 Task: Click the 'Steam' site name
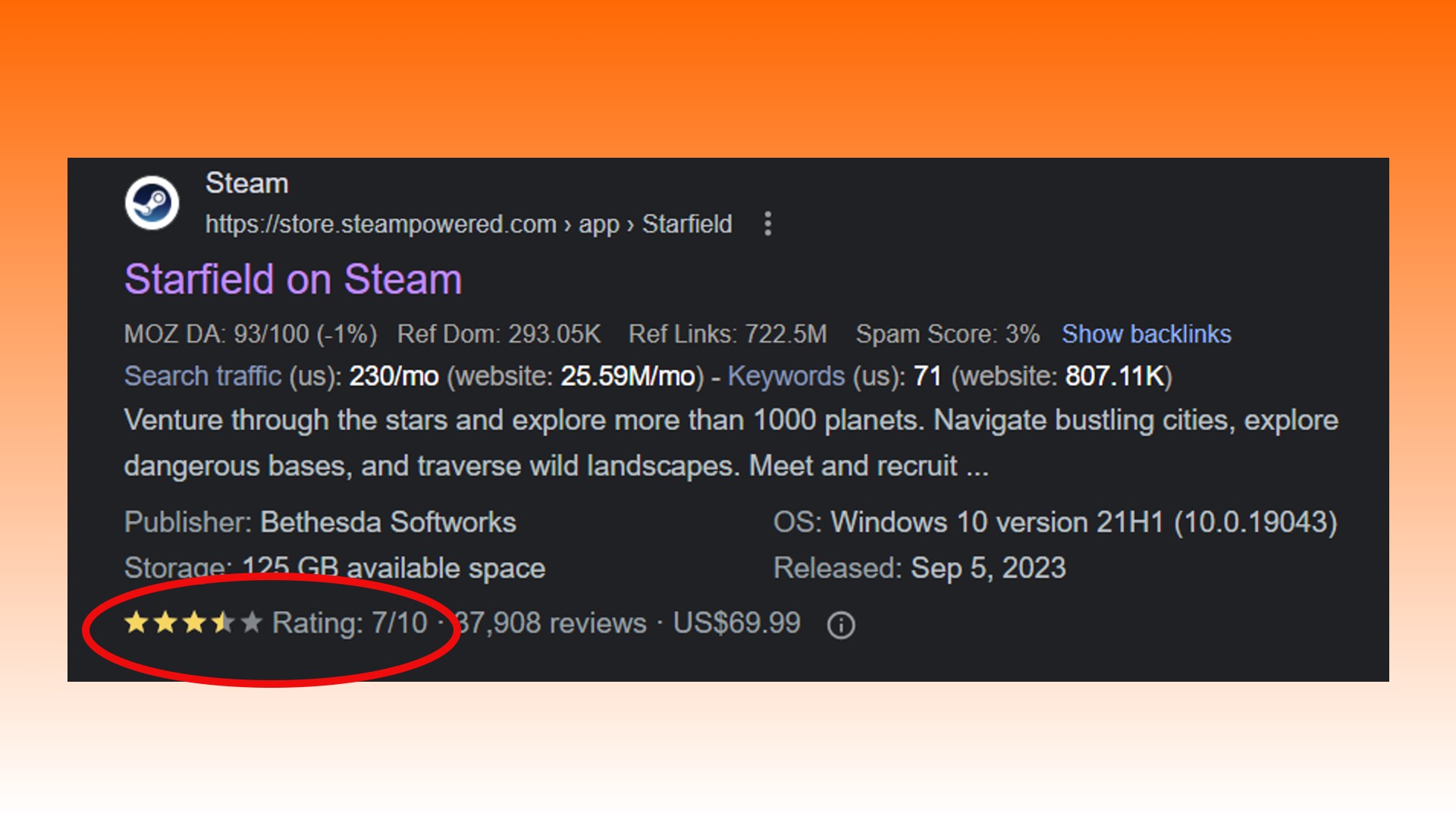click(x=246, y=183)
